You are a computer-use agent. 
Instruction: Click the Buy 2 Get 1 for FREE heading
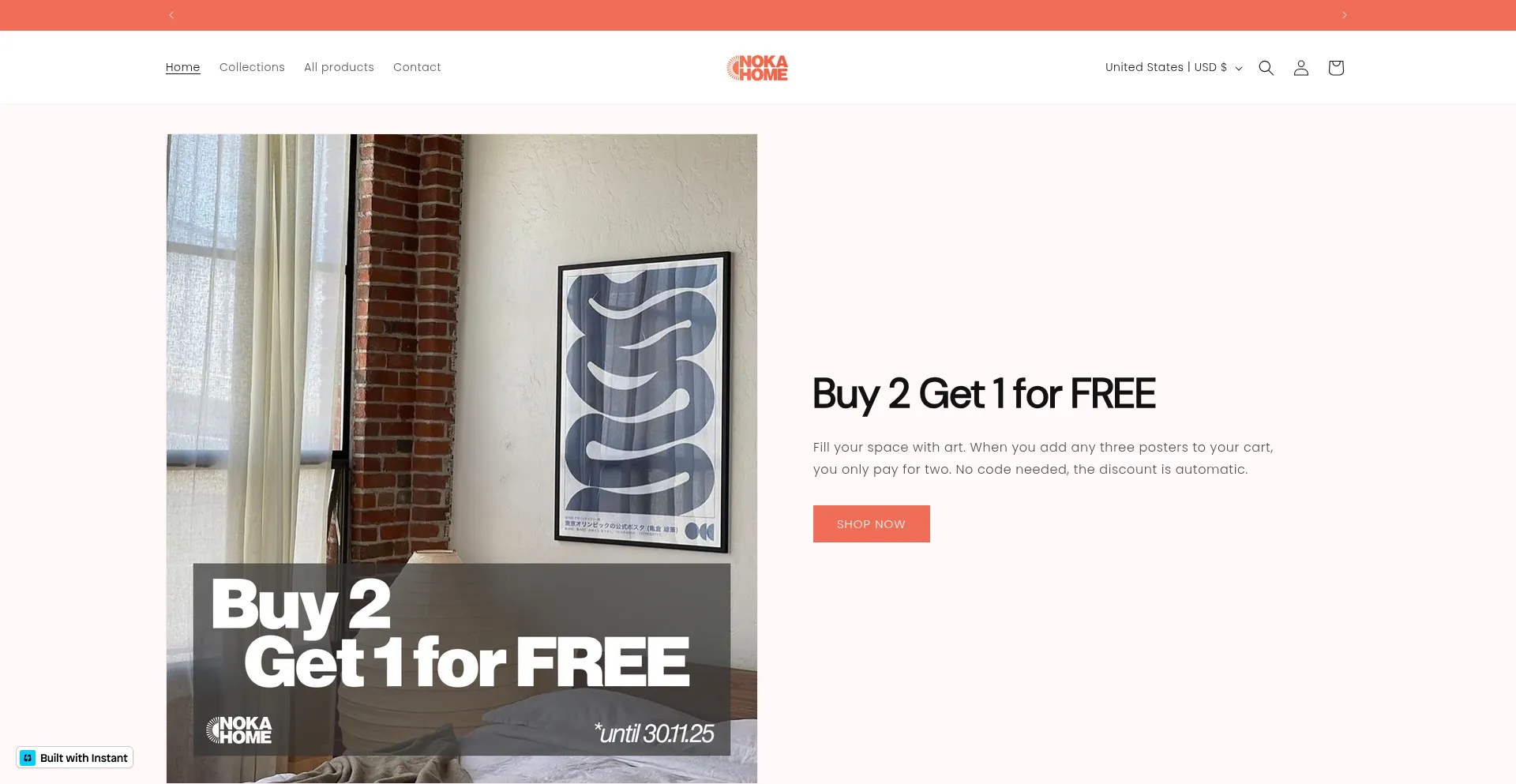(984, 395)
